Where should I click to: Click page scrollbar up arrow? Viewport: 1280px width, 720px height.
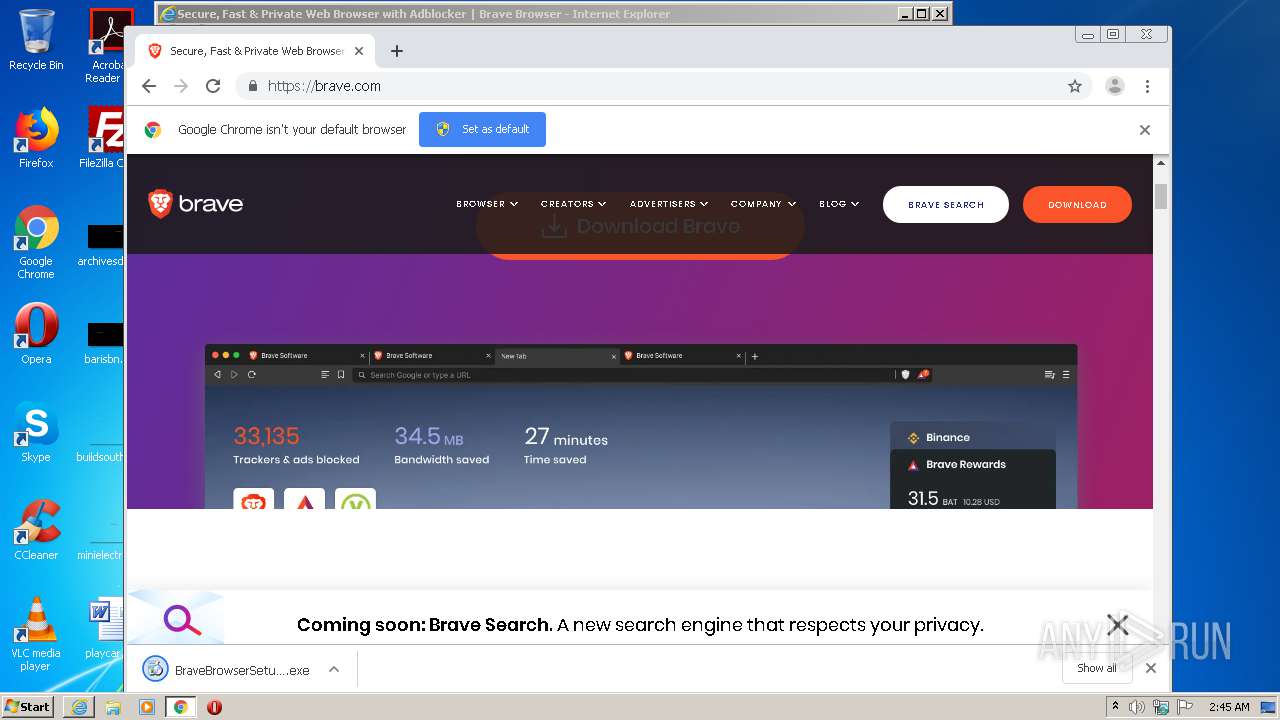click(x=1161, y=163)
